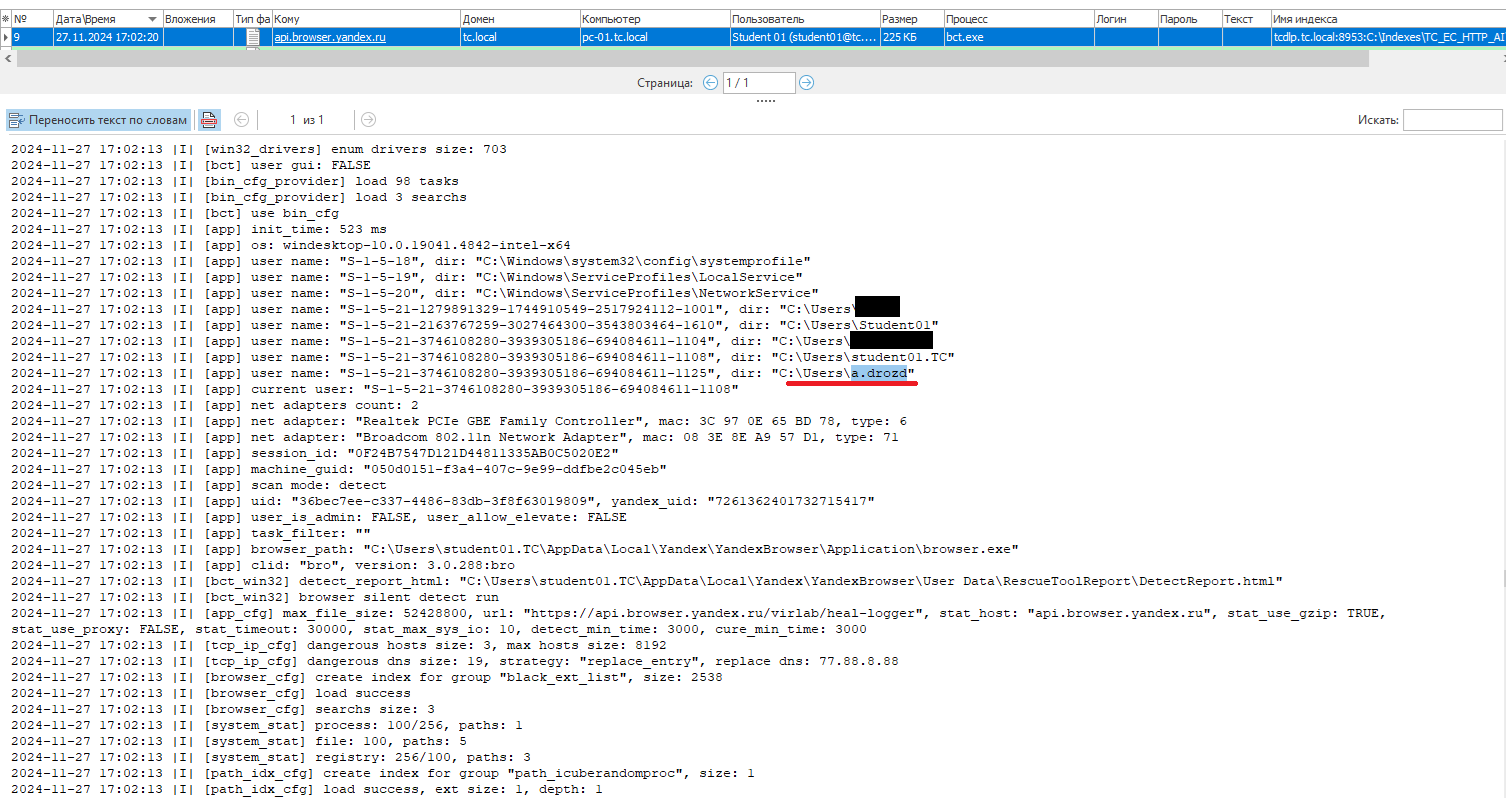Sort by the 'Процесс' column header

click(1018, 19)
